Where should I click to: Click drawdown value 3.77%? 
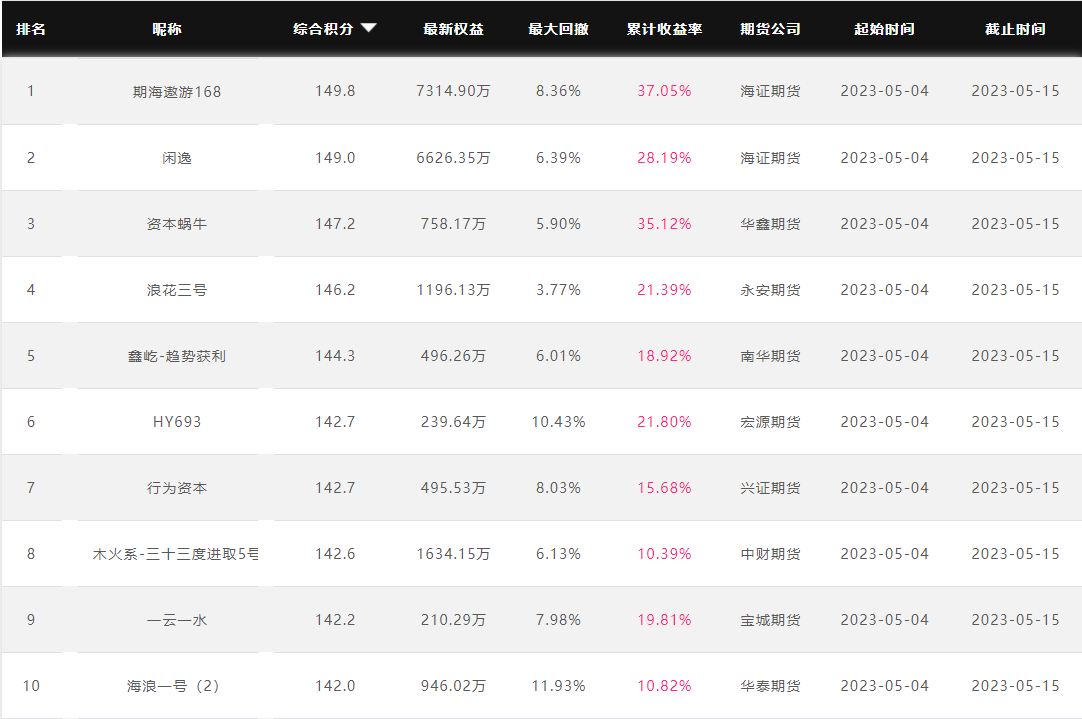click(558, 290)
